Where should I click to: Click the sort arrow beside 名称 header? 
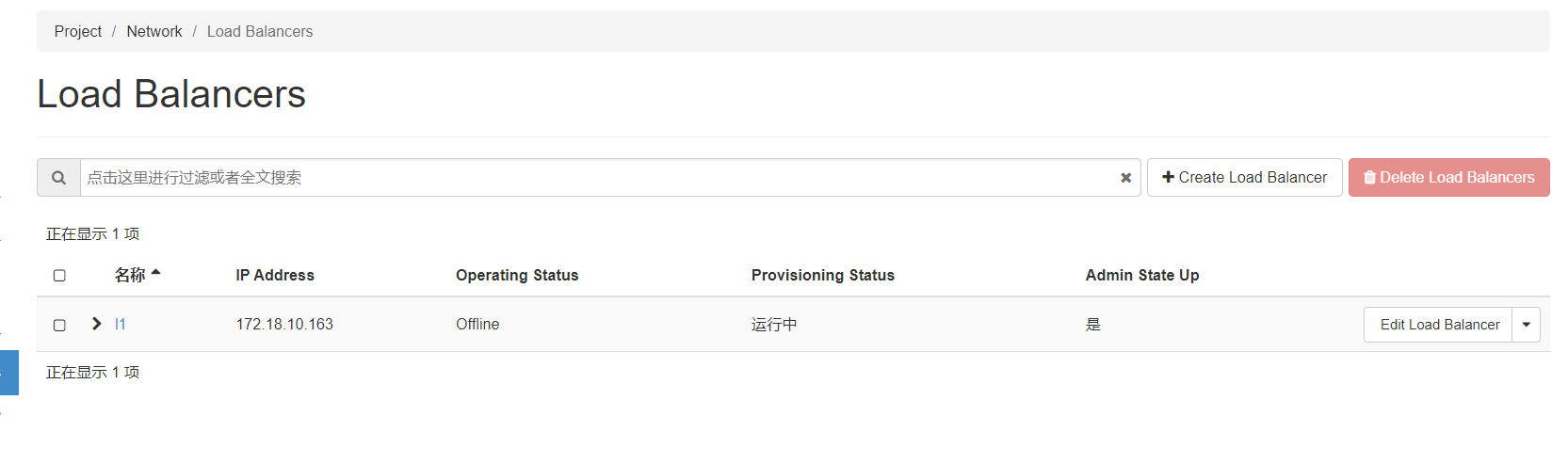point(156,273)
